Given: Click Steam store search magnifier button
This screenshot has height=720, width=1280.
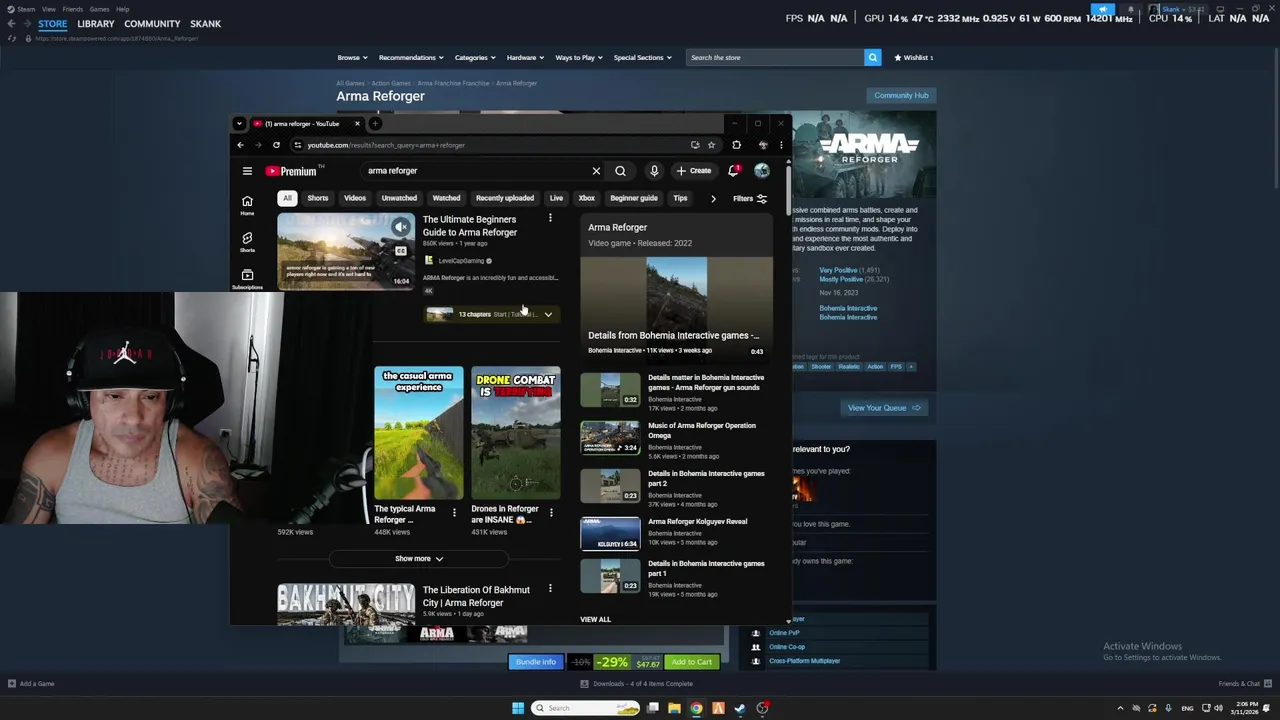Looking at the screenshot, I should [872, 58].
